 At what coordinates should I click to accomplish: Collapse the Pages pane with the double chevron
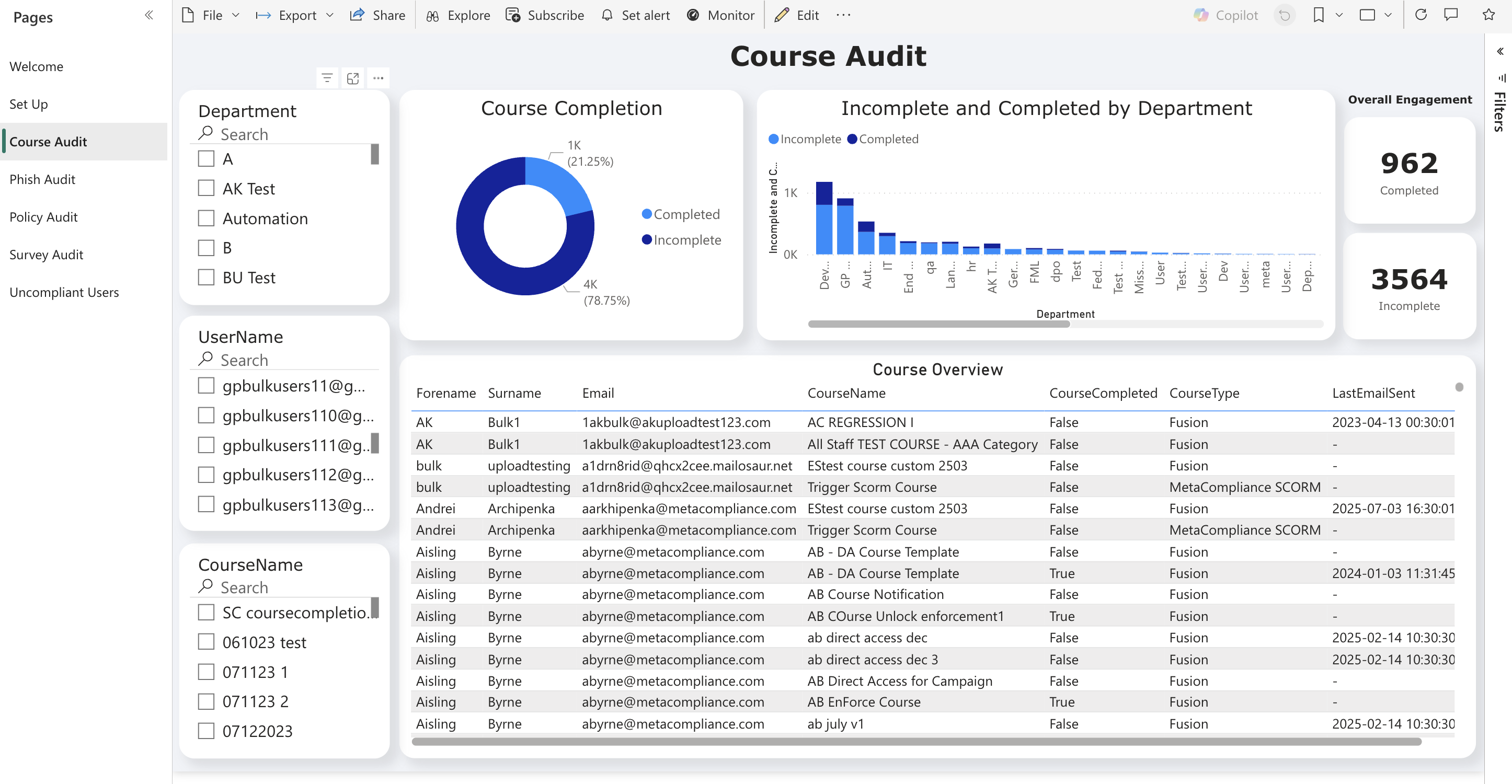[x=149, y=15]
